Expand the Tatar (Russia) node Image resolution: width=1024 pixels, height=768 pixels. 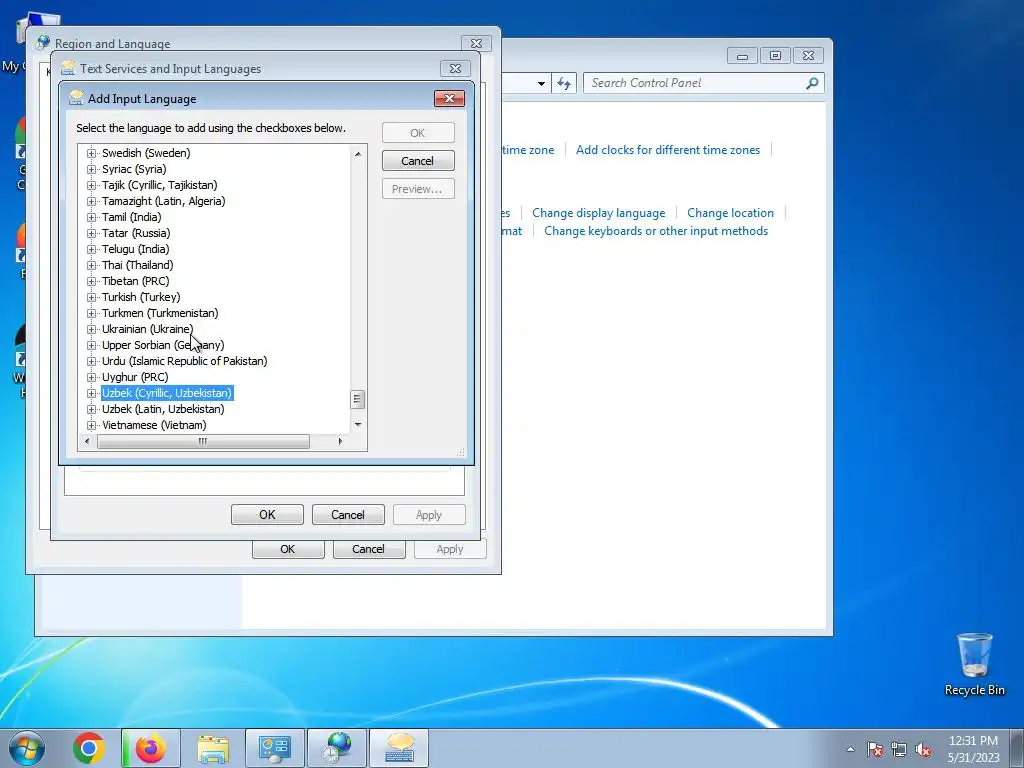91,233
